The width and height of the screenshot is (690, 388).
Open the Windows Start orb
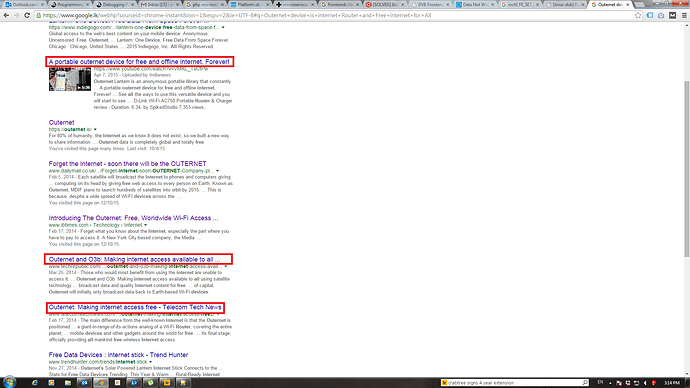pos(9,382)
